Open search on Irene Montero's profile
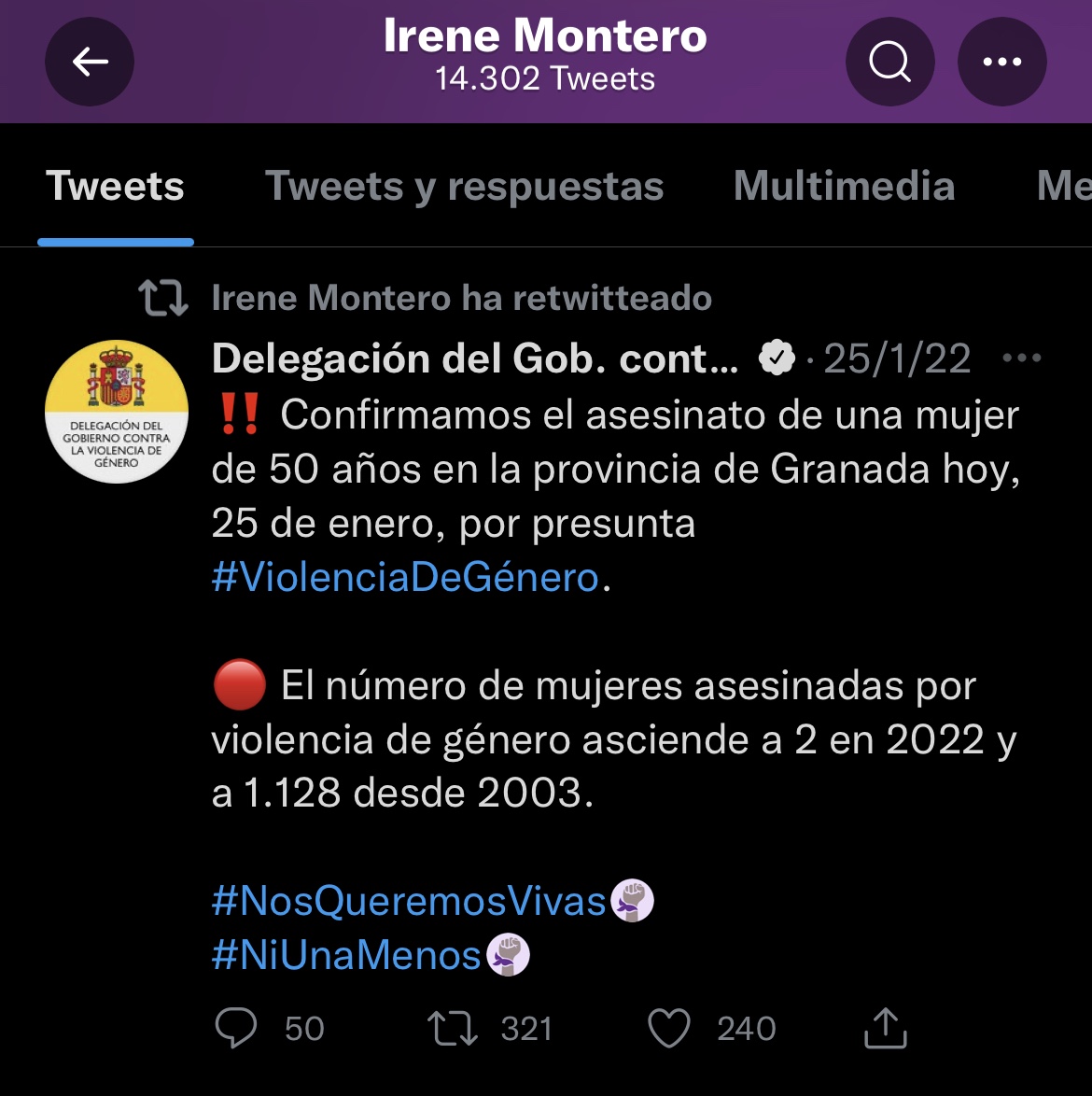Screen dimensions: 1092x1096 (x=889, y=62)
